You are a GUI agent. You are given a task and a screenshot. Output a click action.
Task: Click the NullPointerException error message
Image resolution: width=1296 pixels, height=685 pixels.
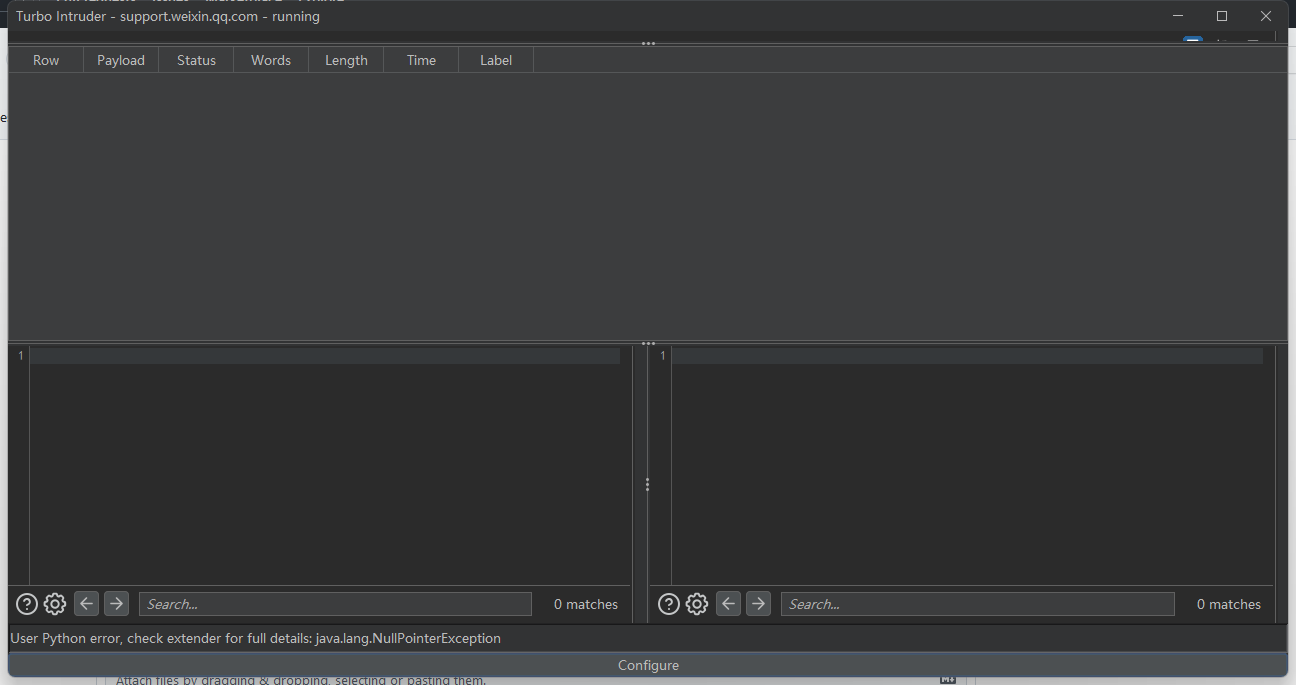[x=256, y=638]
